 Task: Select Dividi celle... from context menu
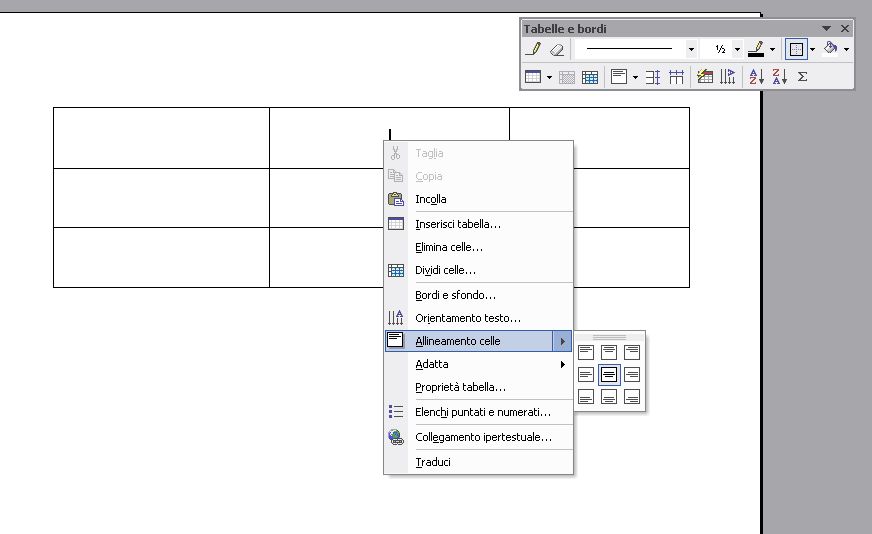478,270
